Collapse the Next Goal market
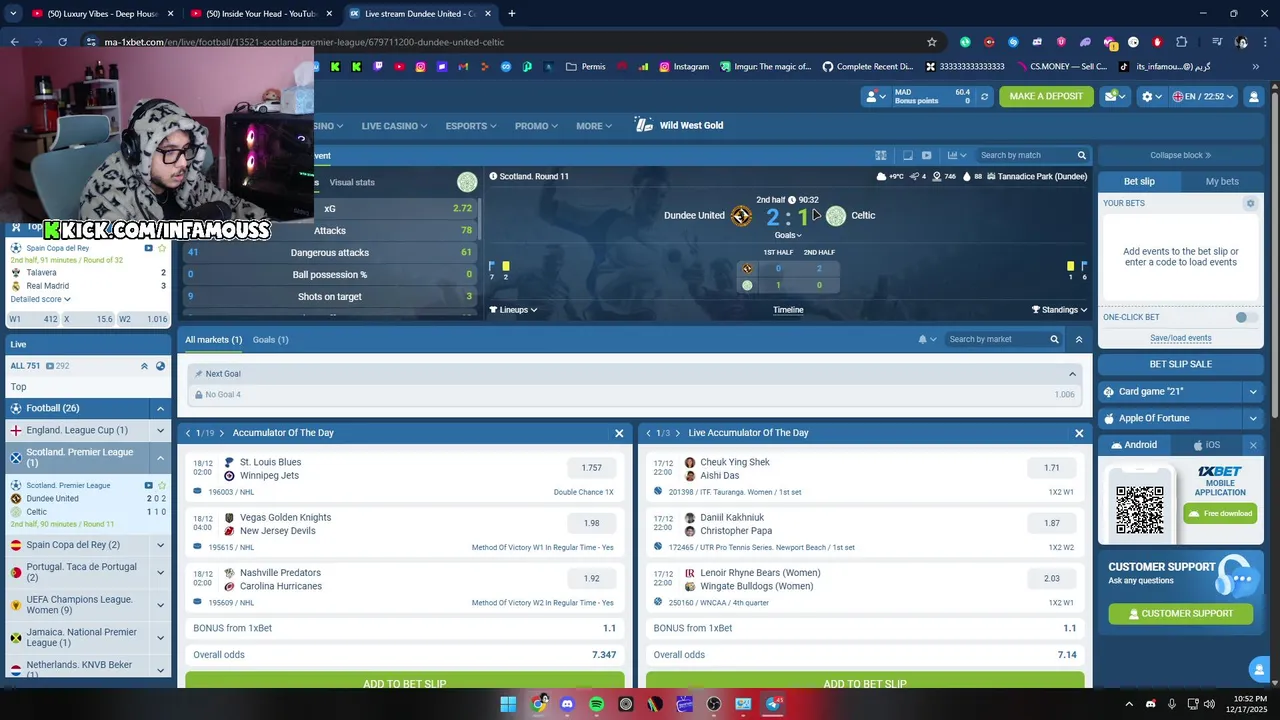Screen dimensions: 1280x720 [1072, 374]
